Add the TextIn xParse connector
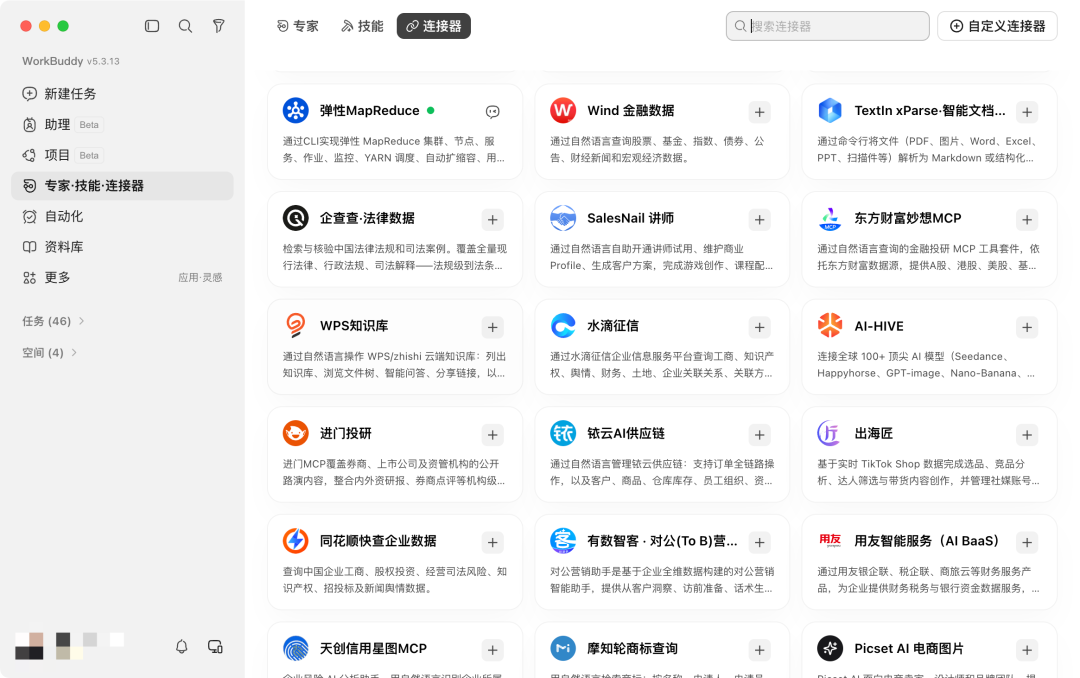 point(1027,112)
